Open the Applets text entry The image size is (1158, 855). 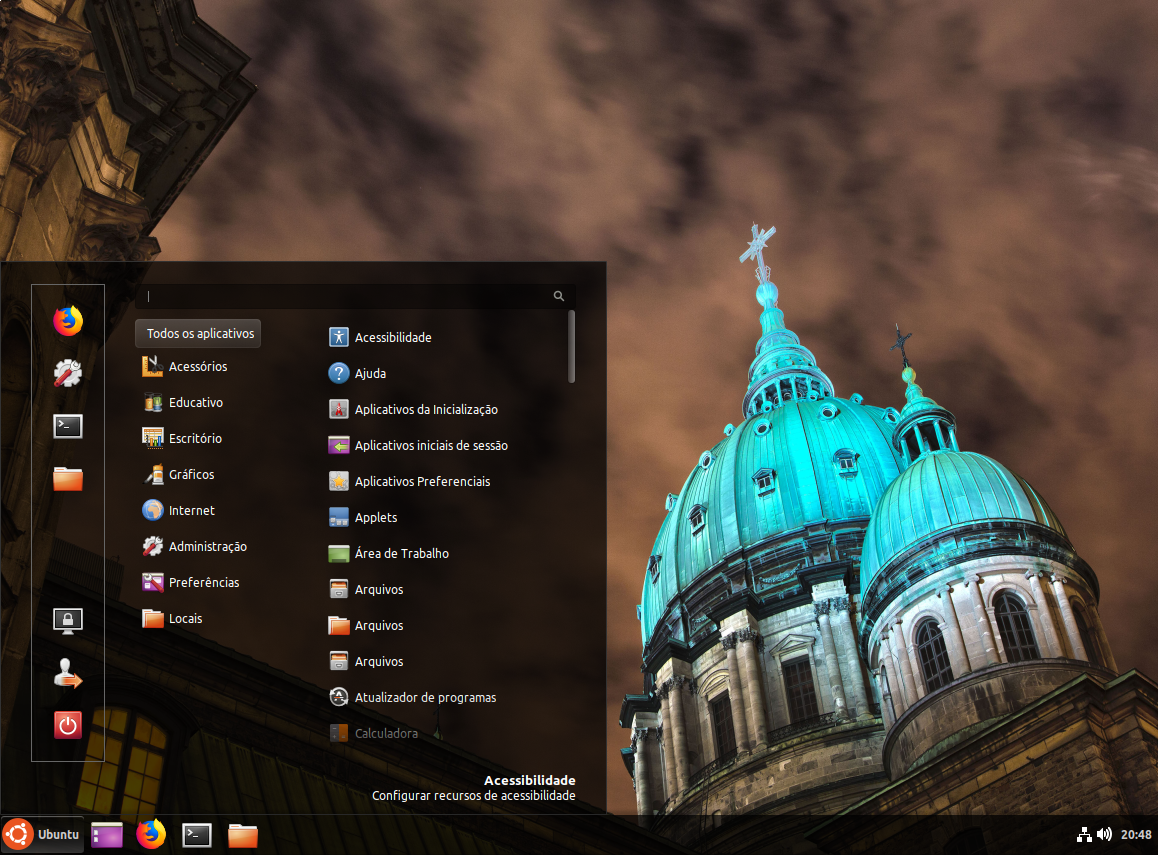[376, 518]
